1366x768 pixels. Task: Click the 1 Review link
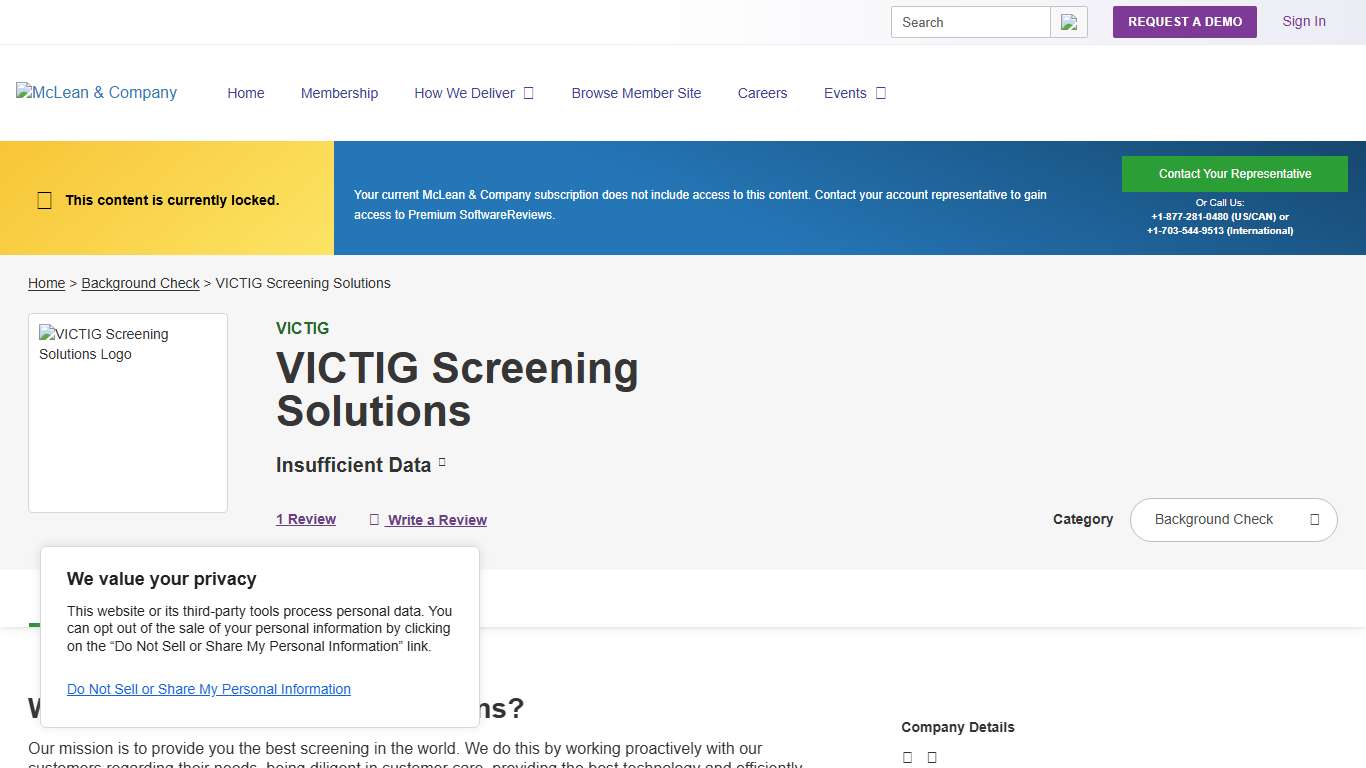point(306,519)
